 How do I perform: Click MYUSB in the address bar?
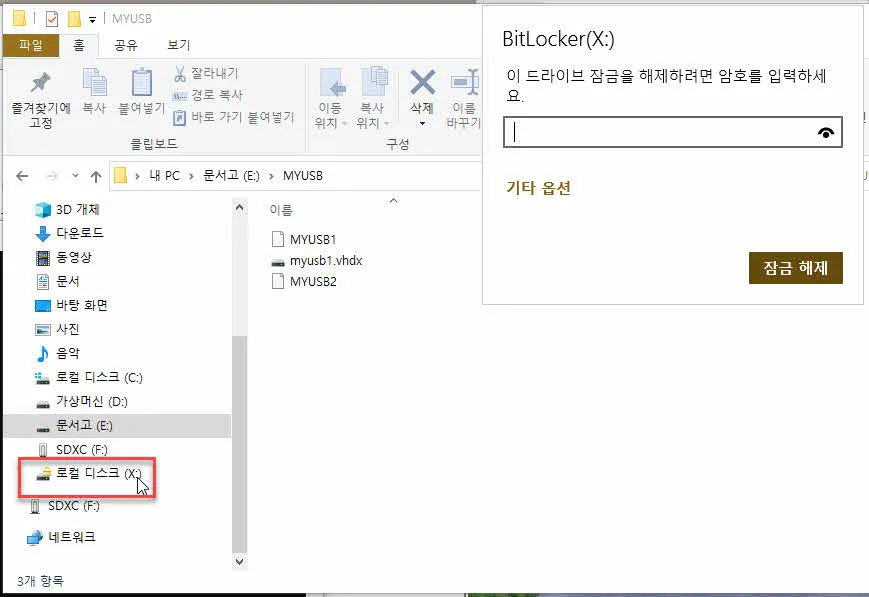303,176
